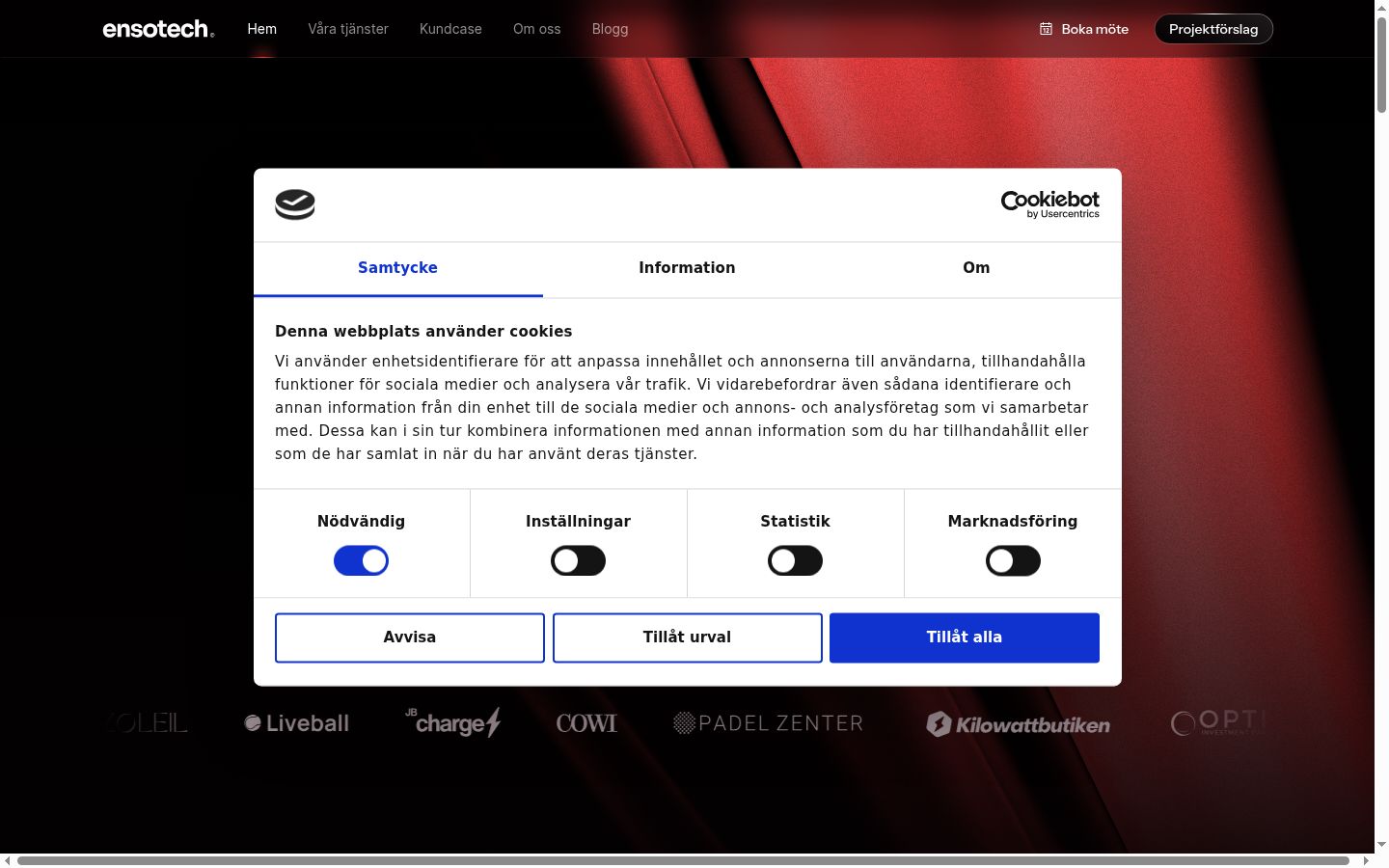Enable the Statistik cookie switch
1389x868 pixels.
(x=795, y=560)
